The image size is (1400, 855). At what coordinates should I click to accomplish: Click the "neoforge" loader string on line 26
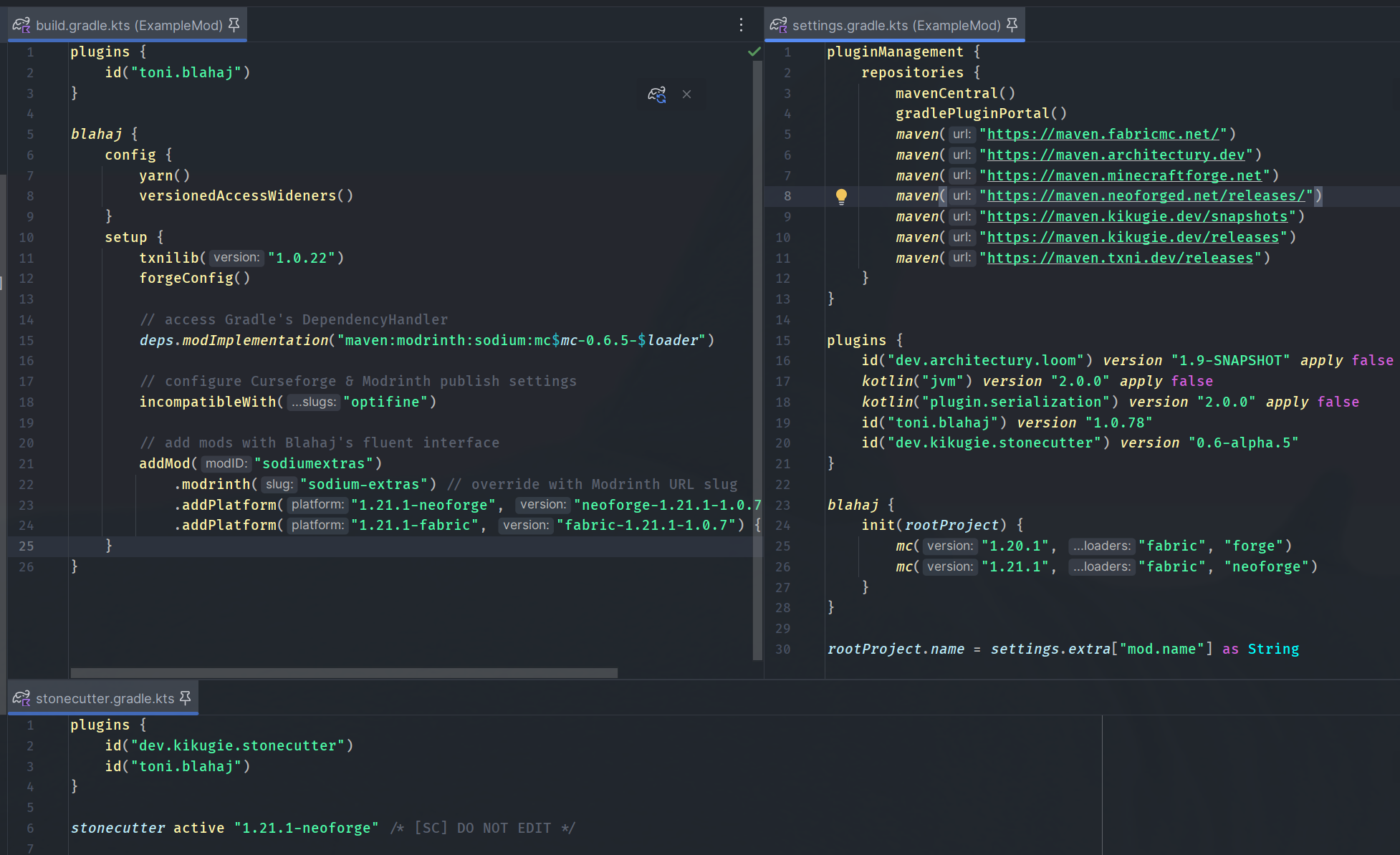click(1266, 567)
